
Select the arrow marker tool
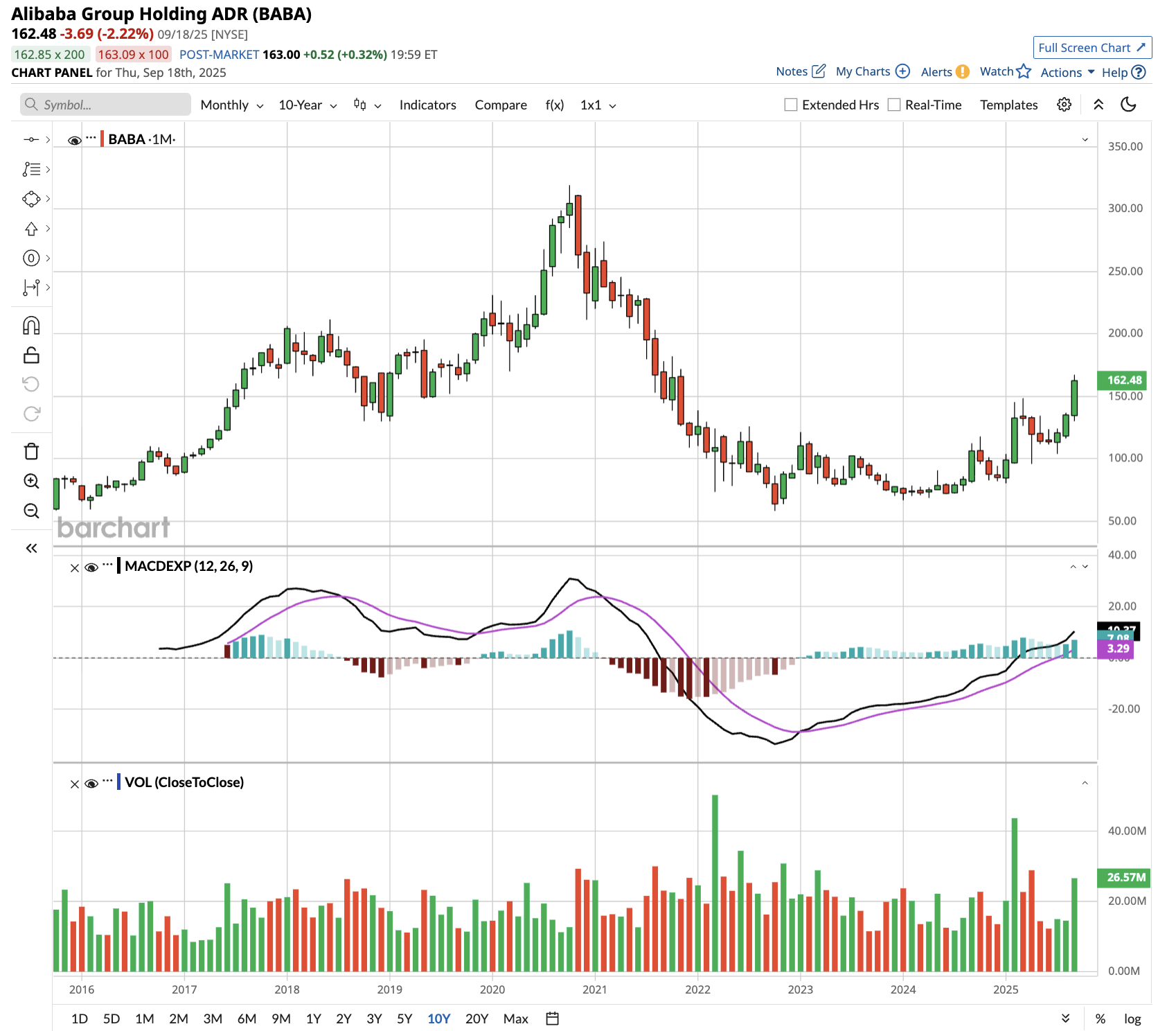coord(31,229)
